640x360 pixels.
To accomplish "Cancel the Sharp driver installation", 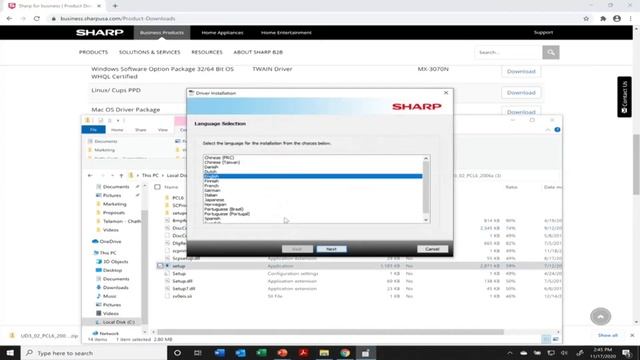I will pos(432,249).
